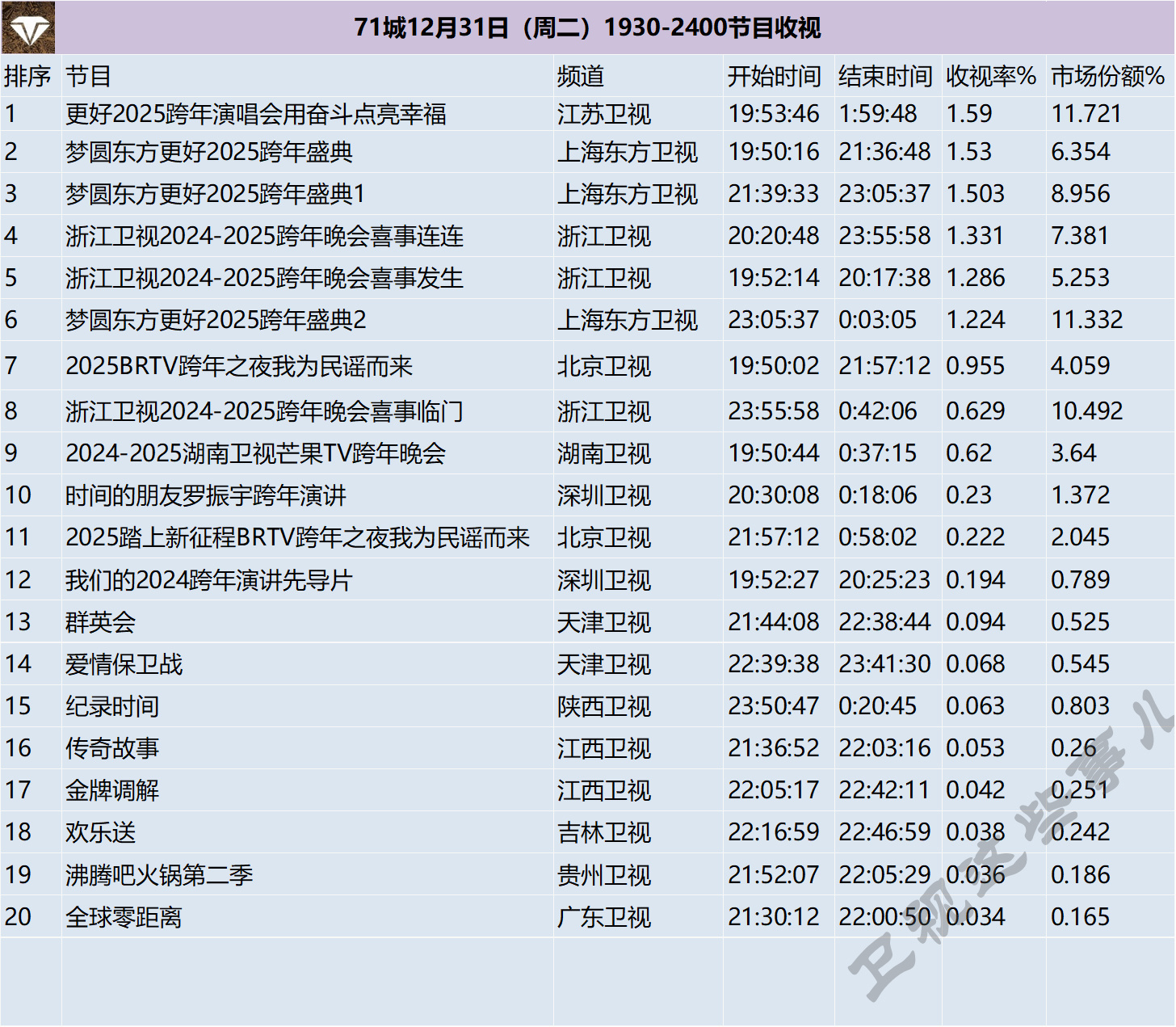Click the '广东卫视' channel cell
Screen dimensions: 1176x1027
tap(604, 917)
